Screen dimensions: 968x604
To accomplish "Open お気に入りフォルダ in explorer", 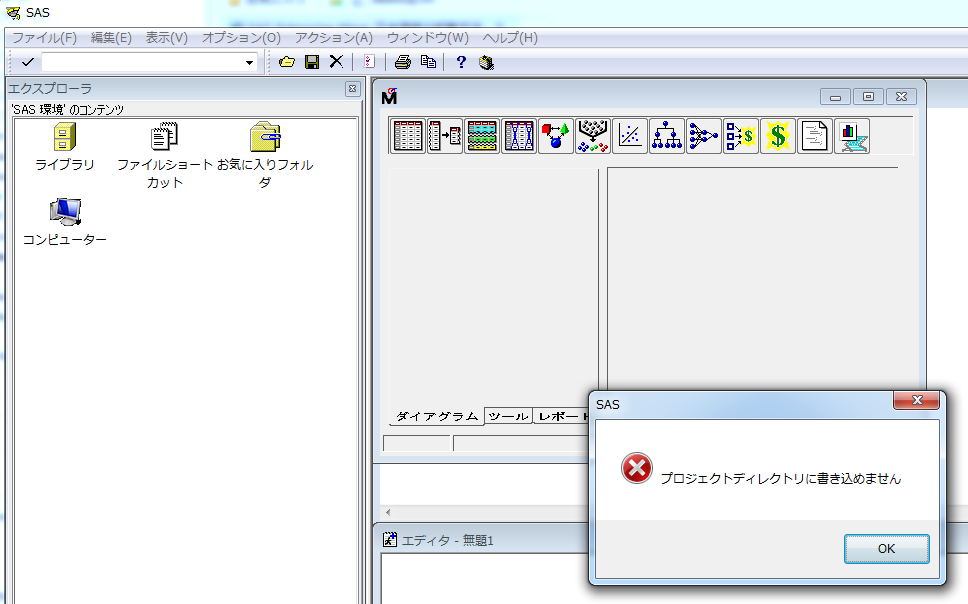I will [x=265, y=138].
